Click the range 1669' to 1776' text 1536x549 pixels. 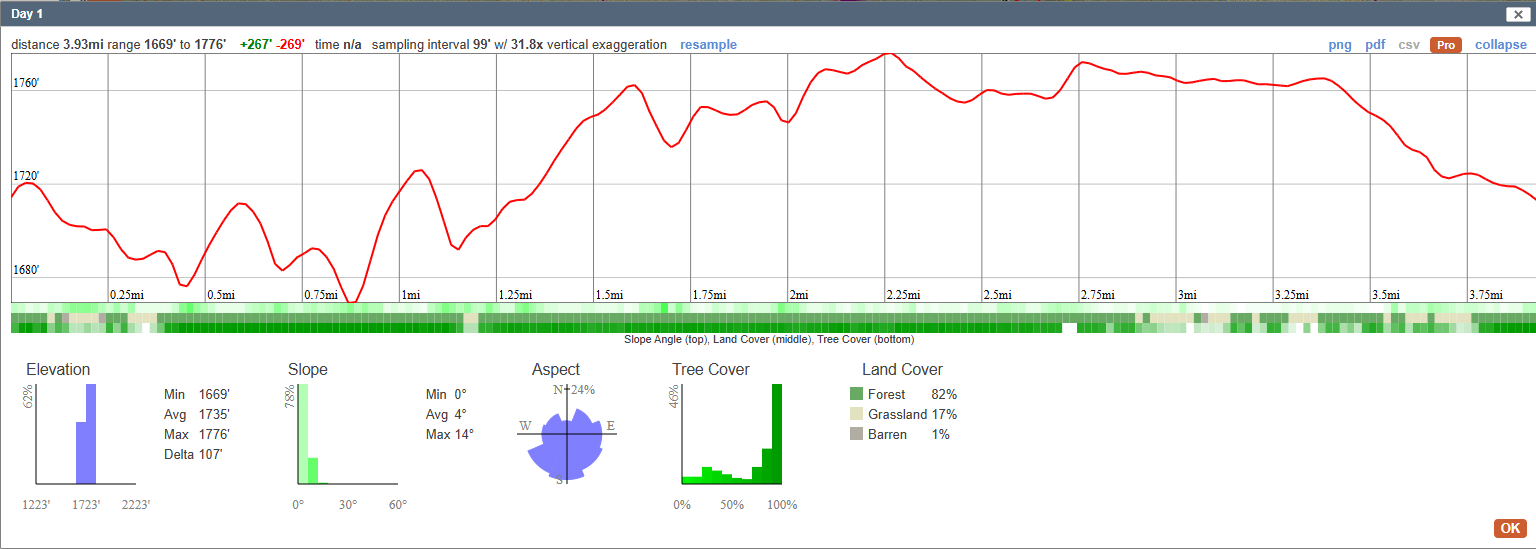pyautogui.click(x=168, y=45)
